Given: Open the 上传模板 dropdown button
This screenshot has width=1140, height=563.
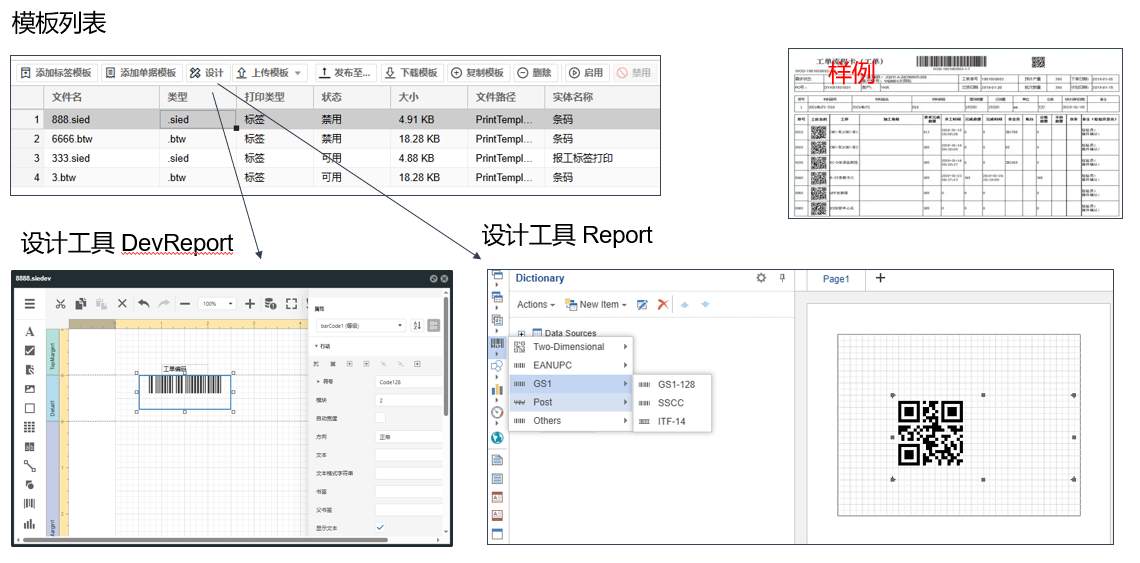Looking at the screenshot, I should coord(270,73).
